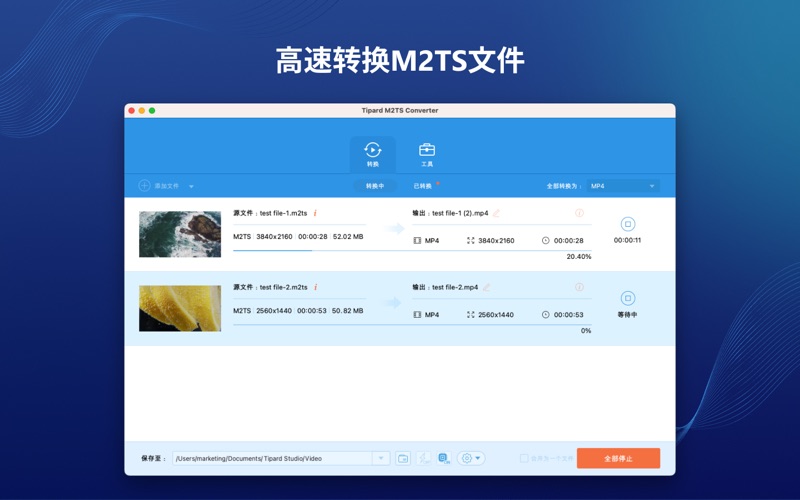Click clock icon beside output 00:00:53

pyautogui.click(x=545, y=315)
